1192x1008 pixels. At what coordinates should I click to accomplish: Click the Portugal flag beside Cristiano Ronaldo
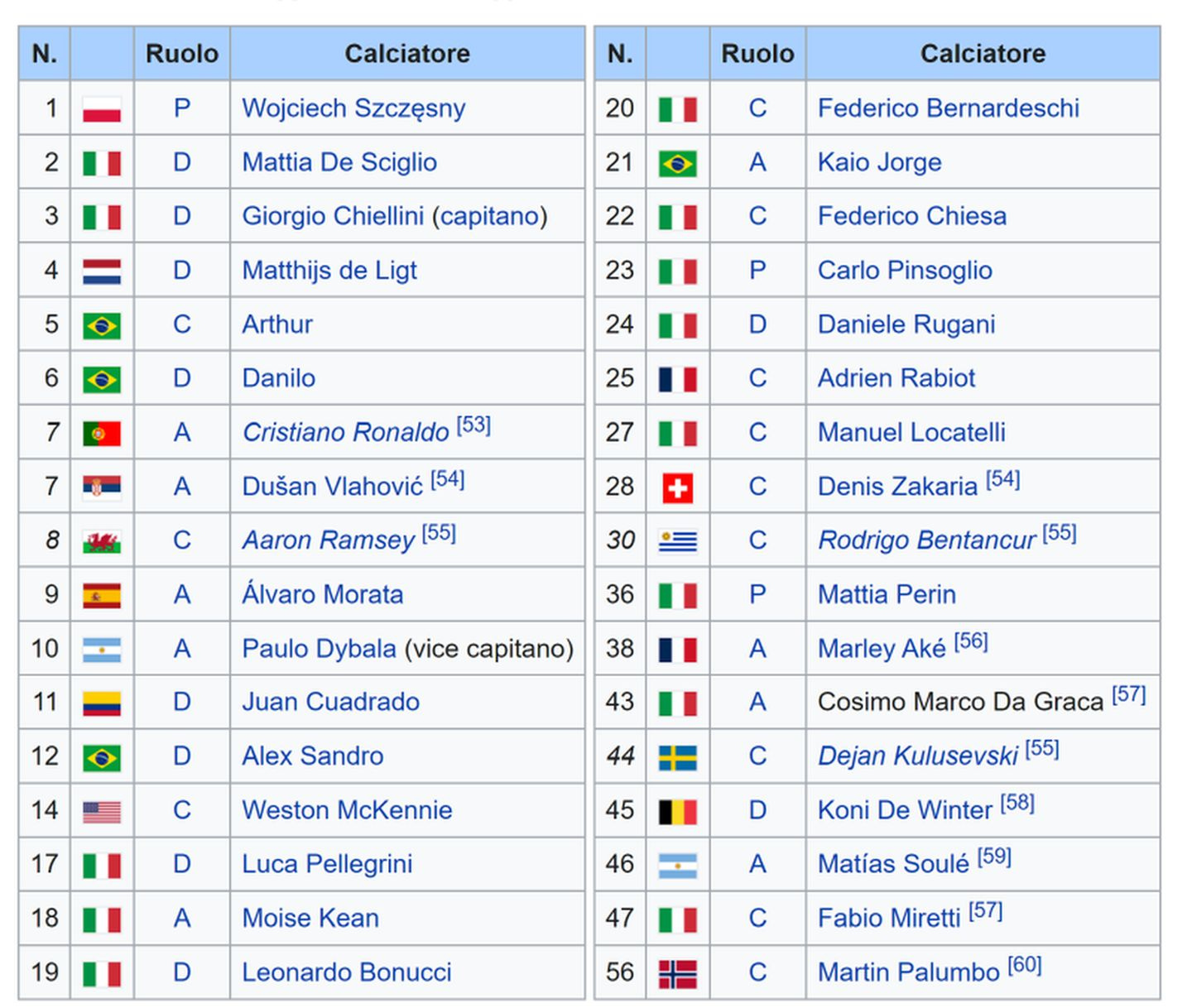tap(102, 434)
